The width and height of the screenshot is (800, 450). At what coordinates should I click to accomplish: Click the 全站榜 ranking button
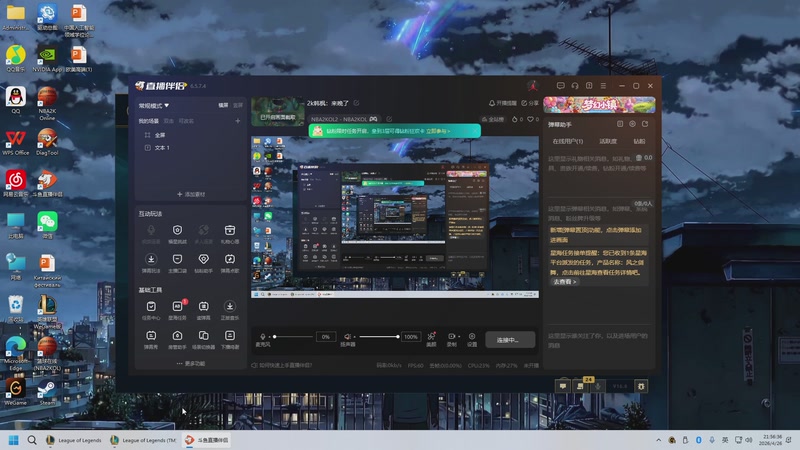tap(493, 119)
